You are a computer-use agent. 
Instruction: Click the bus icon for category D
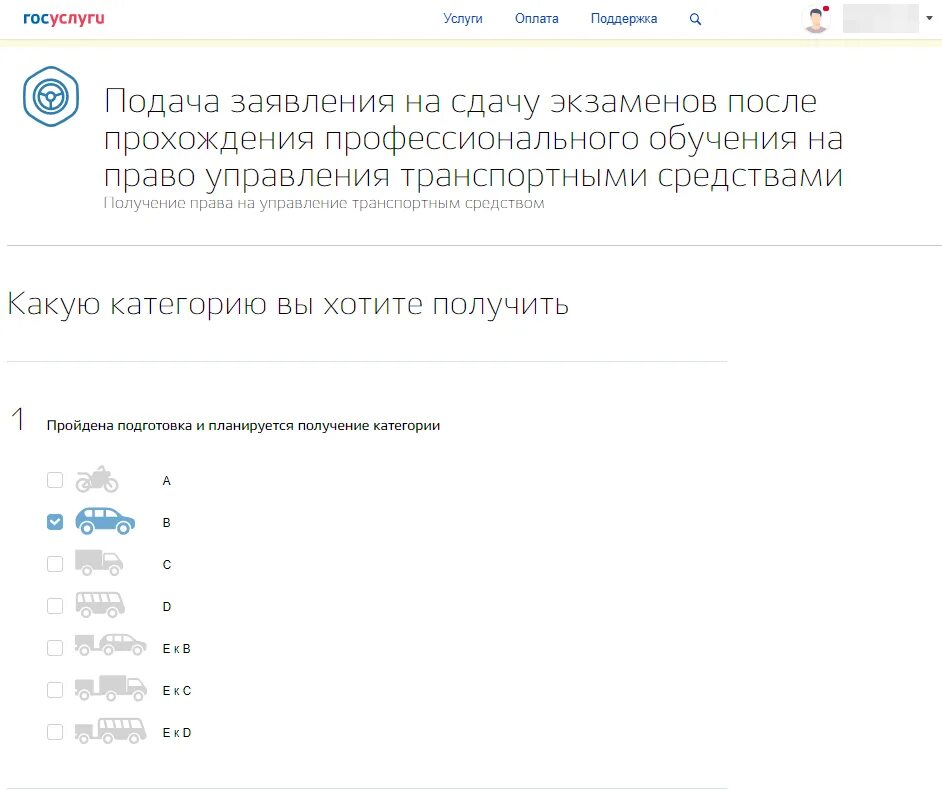[100, 605]
